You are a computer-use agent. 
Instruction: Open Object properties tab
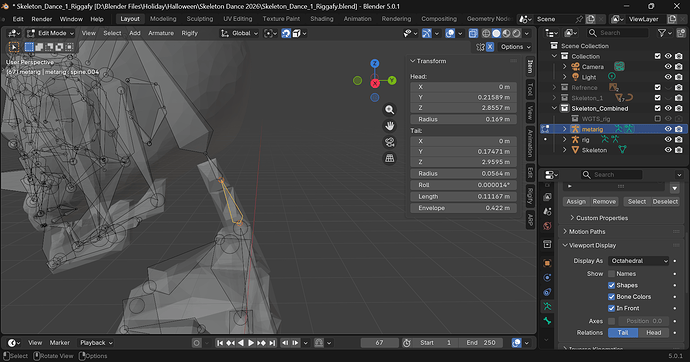[x=547, y=263]
